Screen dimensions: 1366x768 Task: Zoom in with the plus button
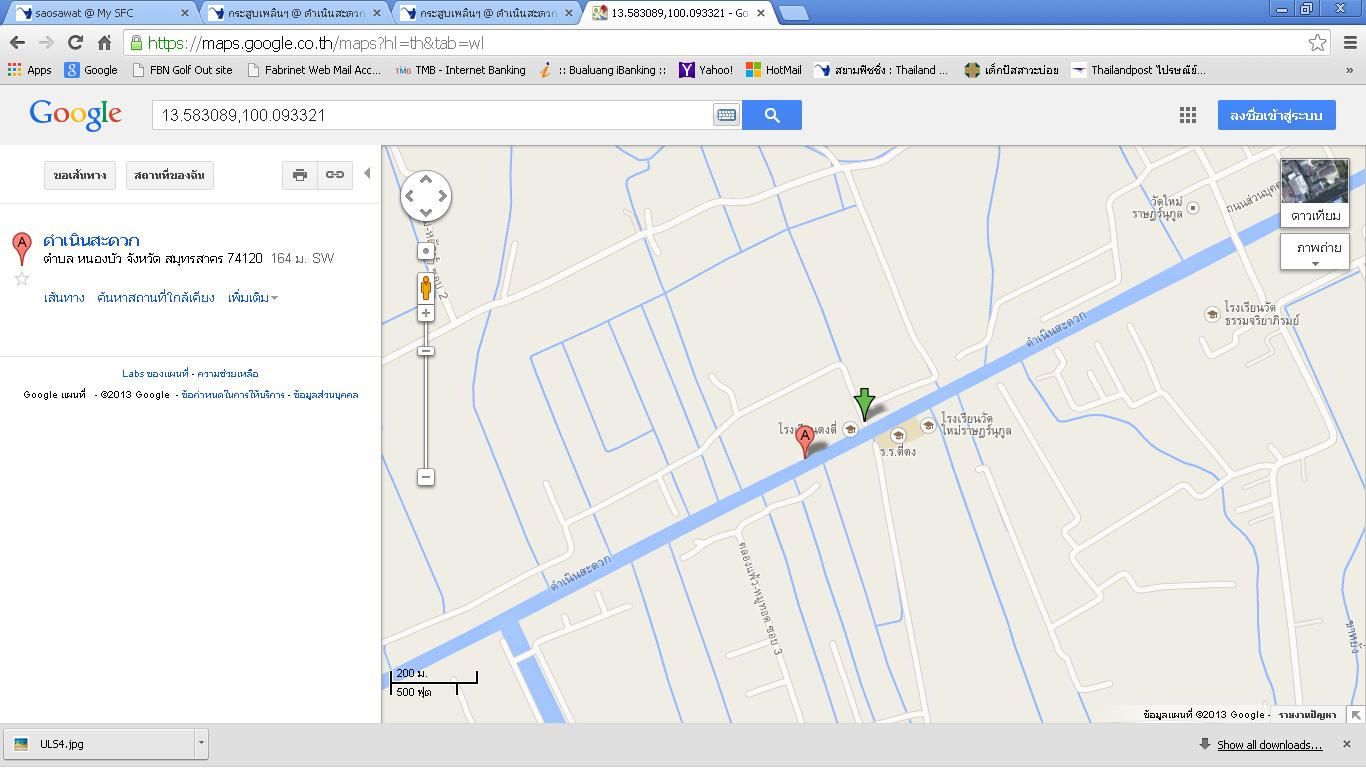(425, 313)
